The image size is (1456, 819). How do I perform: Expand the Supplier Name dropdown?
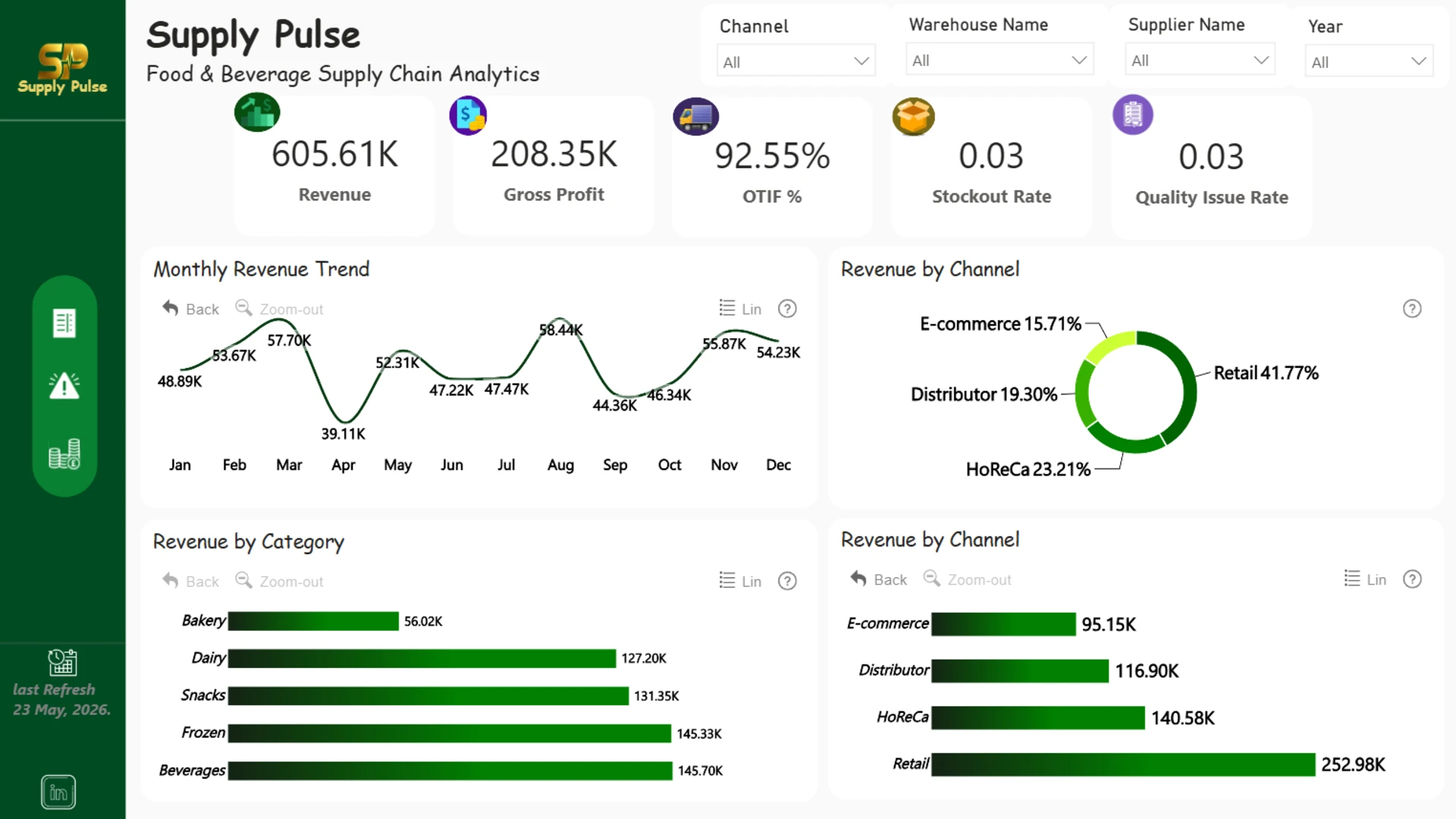coord(1200,60)
